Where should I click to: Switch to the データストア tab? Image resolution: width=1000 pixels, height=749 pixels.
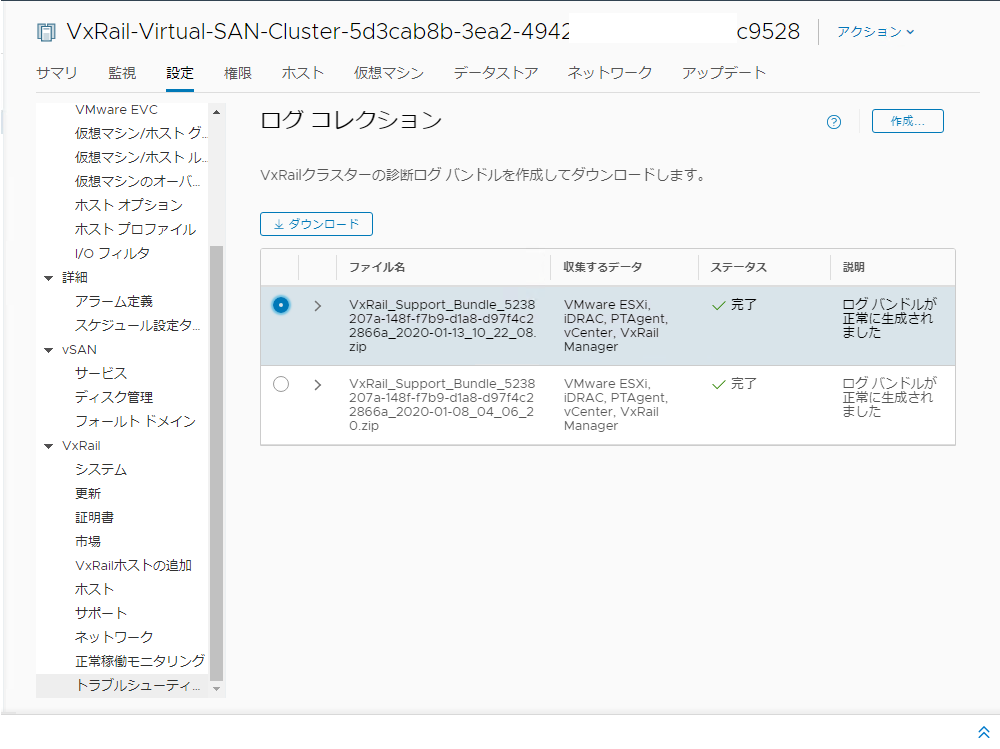tap(496, 73)
